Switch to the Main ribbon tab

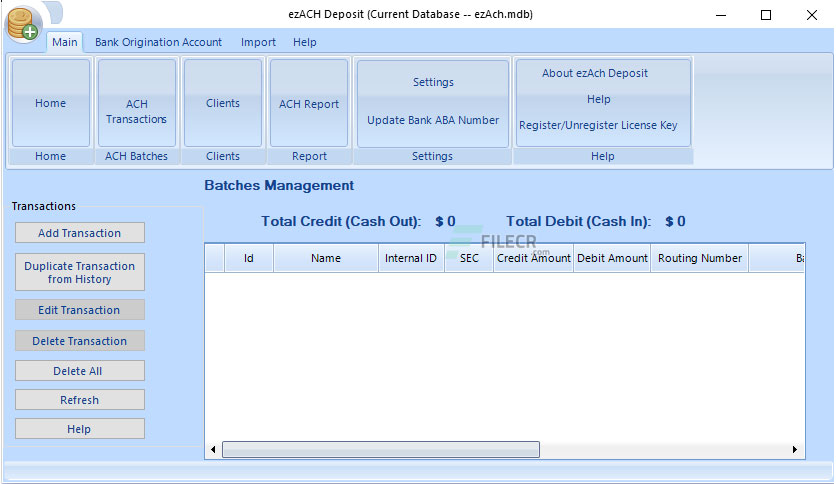click(x=65, y=42)
